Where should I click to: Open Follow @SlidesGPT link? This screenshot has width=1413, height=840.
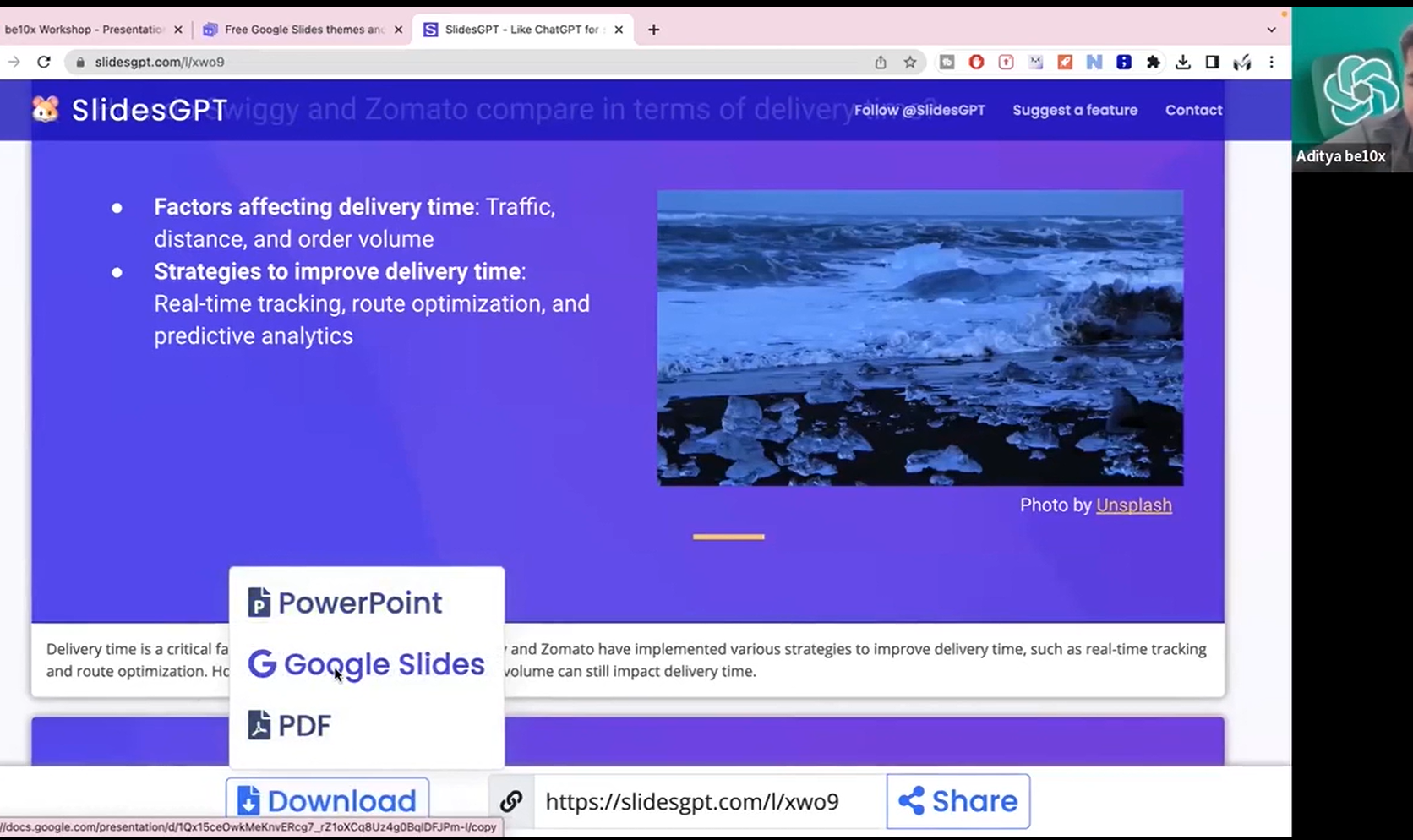coord(919,110)
